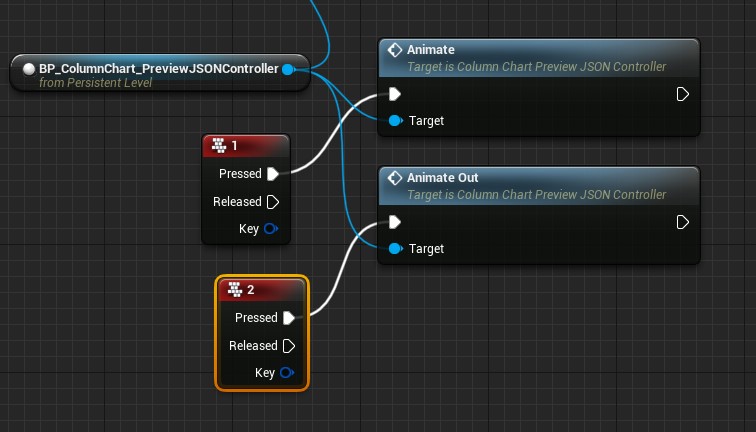756x432 pixels.
Task: Click the Pressed label on key 1 node
Action: (240, 174)
